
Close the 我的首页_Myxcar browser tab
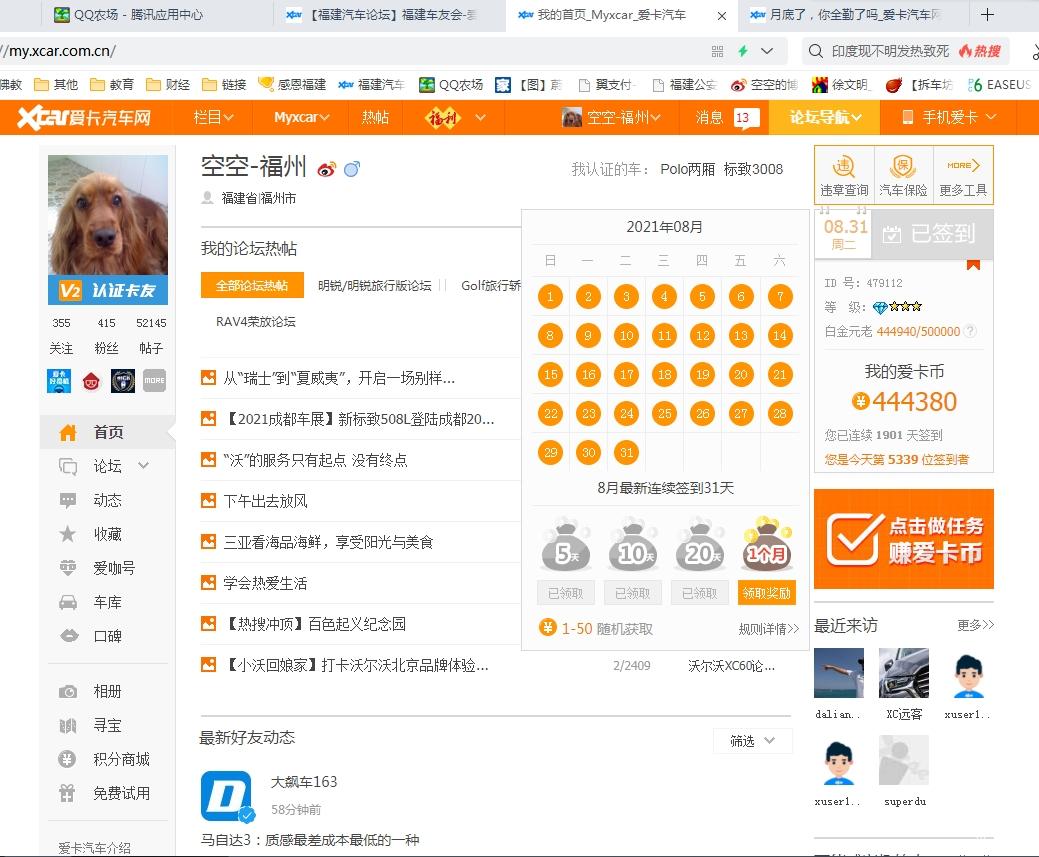[x=722, y=15]
